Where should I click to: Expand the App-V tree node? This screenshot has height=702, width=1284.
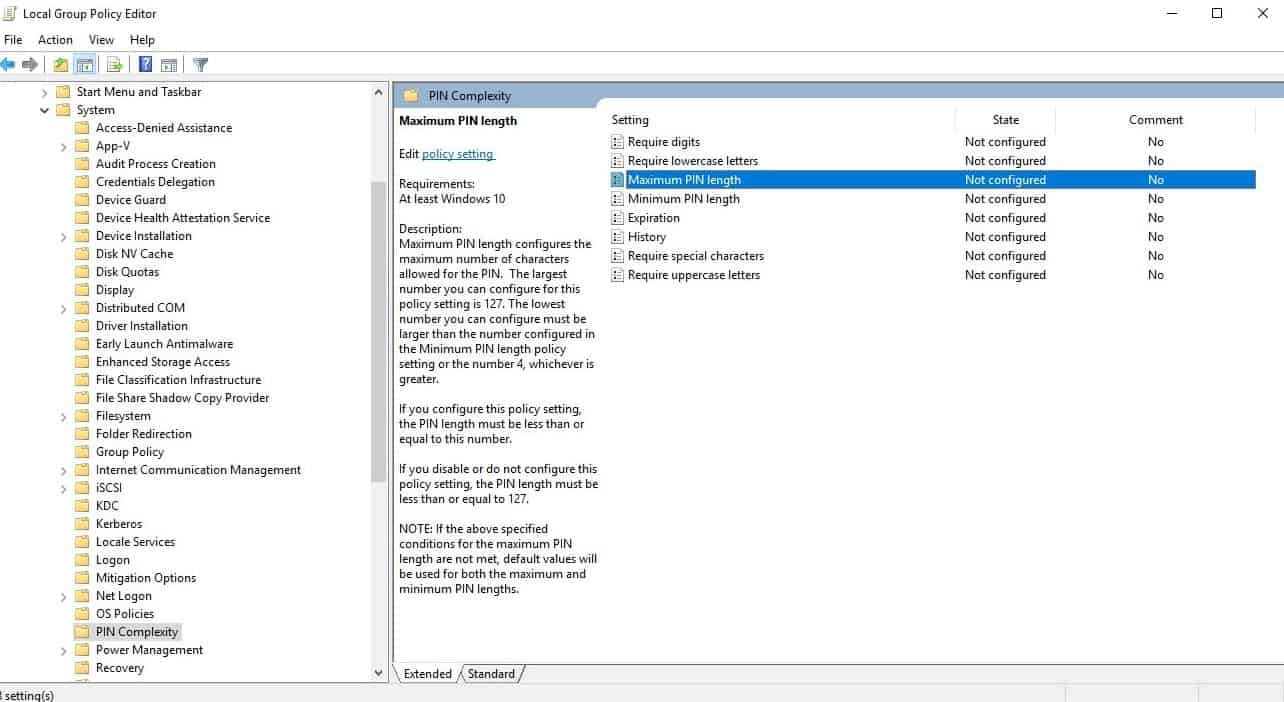pyautogui.click(x=64, y=146)
